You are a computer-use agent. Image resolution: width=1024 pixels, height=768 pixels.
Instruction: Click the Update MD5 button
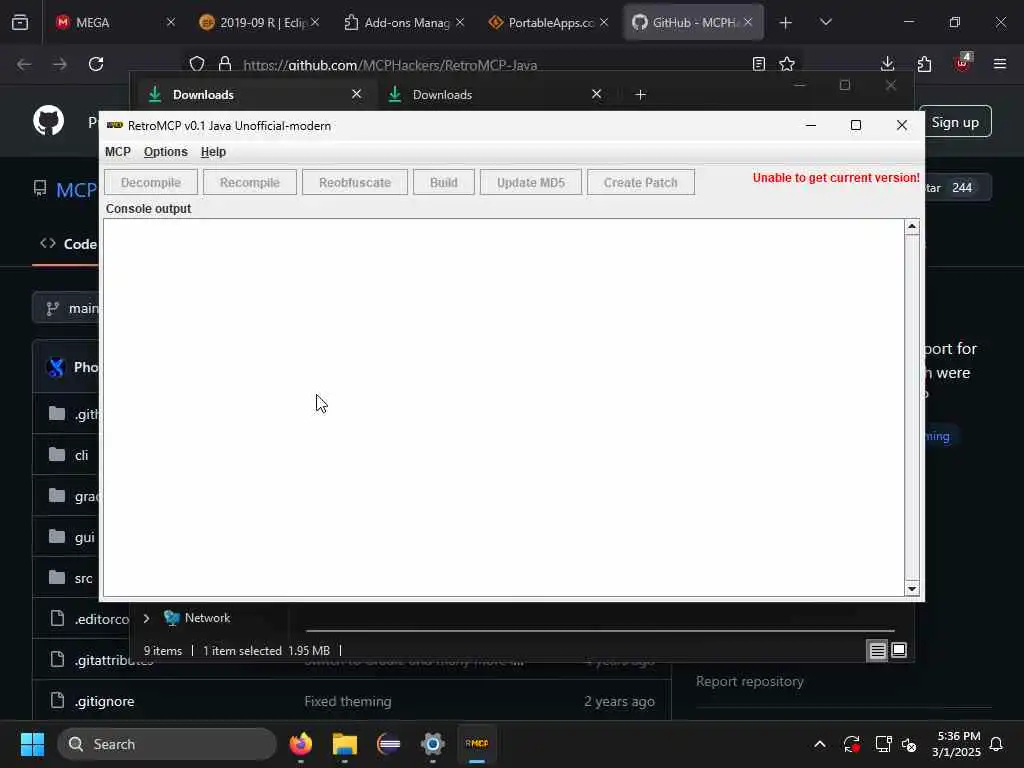pyautogui.click(x=530, y=182)
